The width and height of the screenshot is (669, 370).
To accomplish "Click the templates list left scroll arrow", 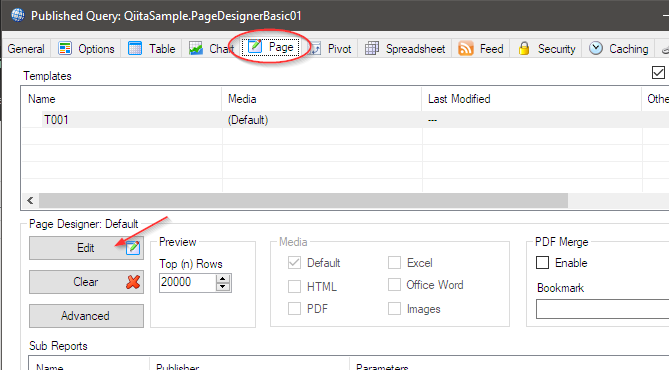I will click(30, 201).
